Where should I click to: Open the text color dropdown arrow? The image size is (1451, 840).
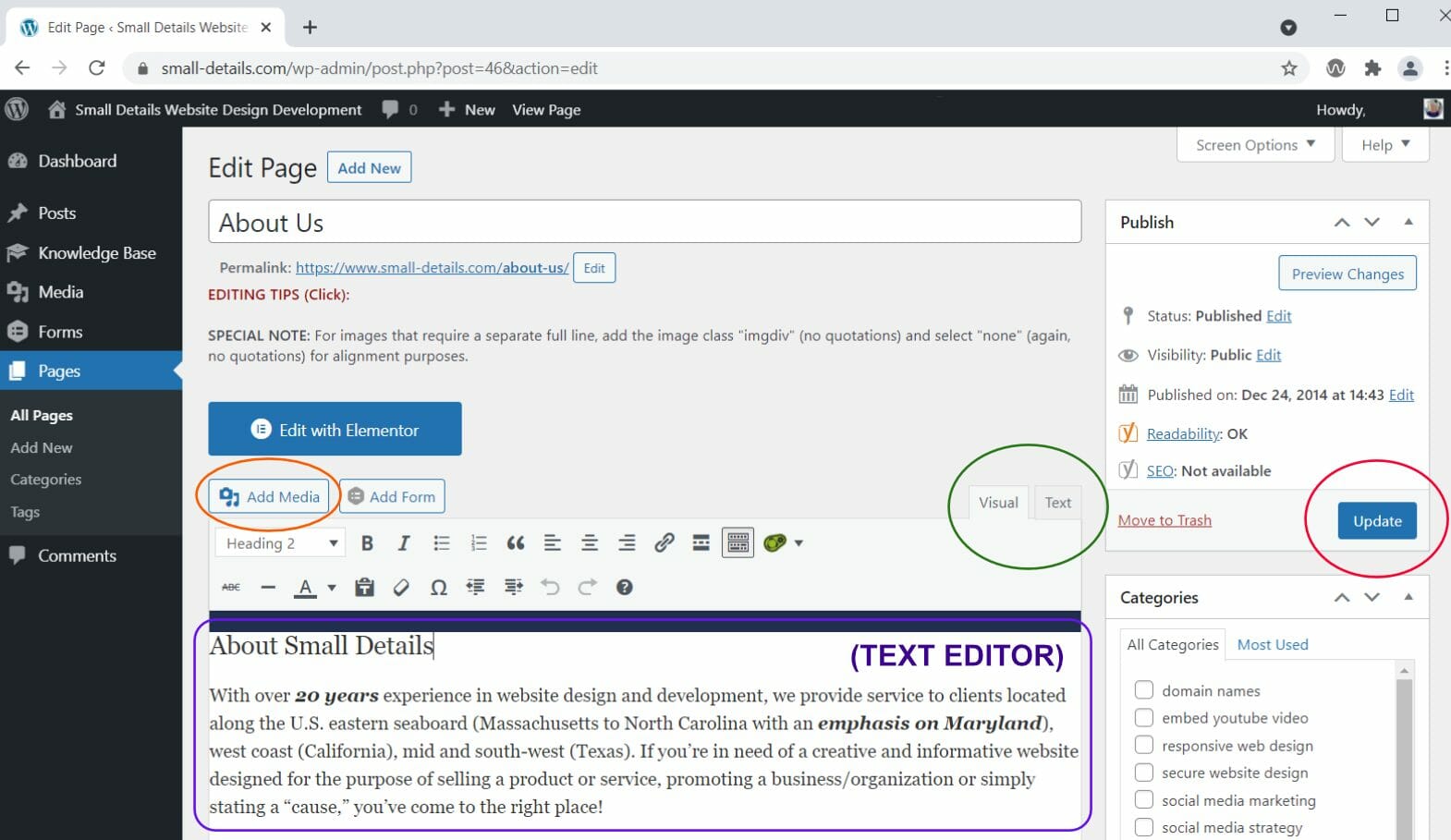332,588
